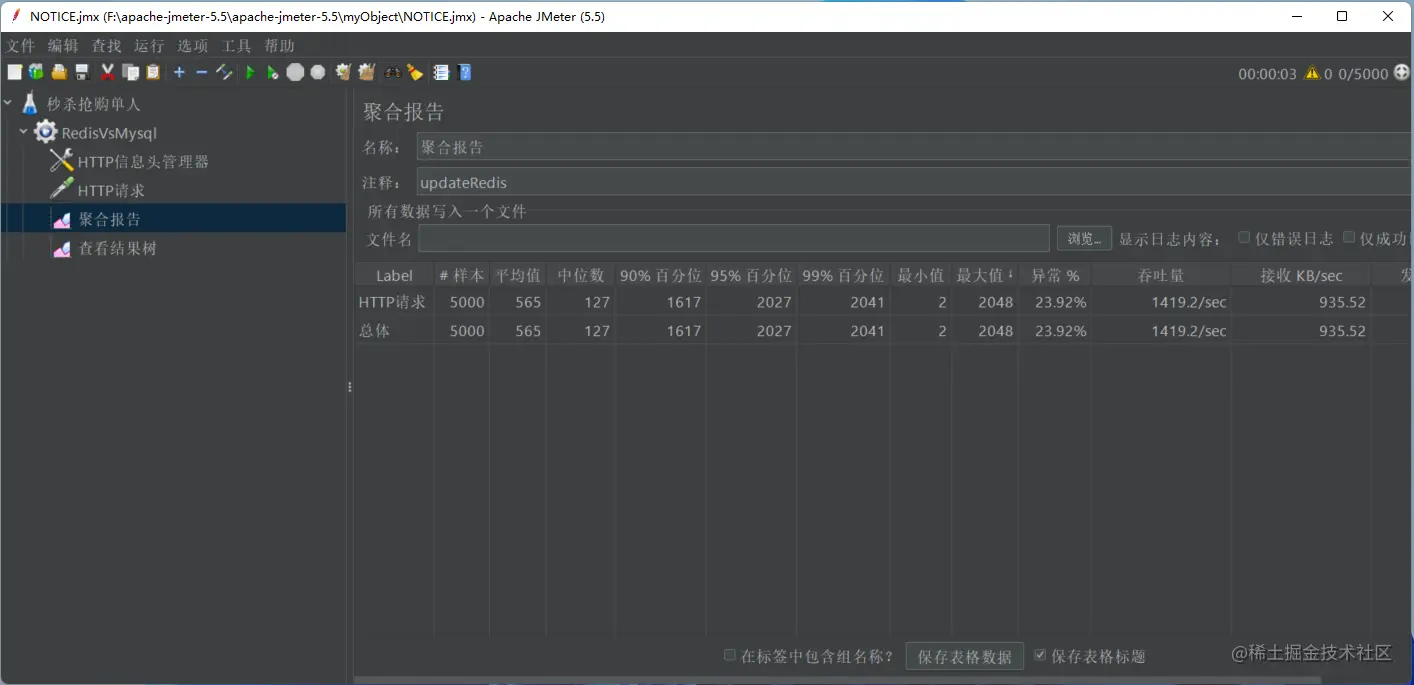This screenshot has width=1414, height=685.
Task: Click the 中位数 column header
Action: [x=580, y=275]
